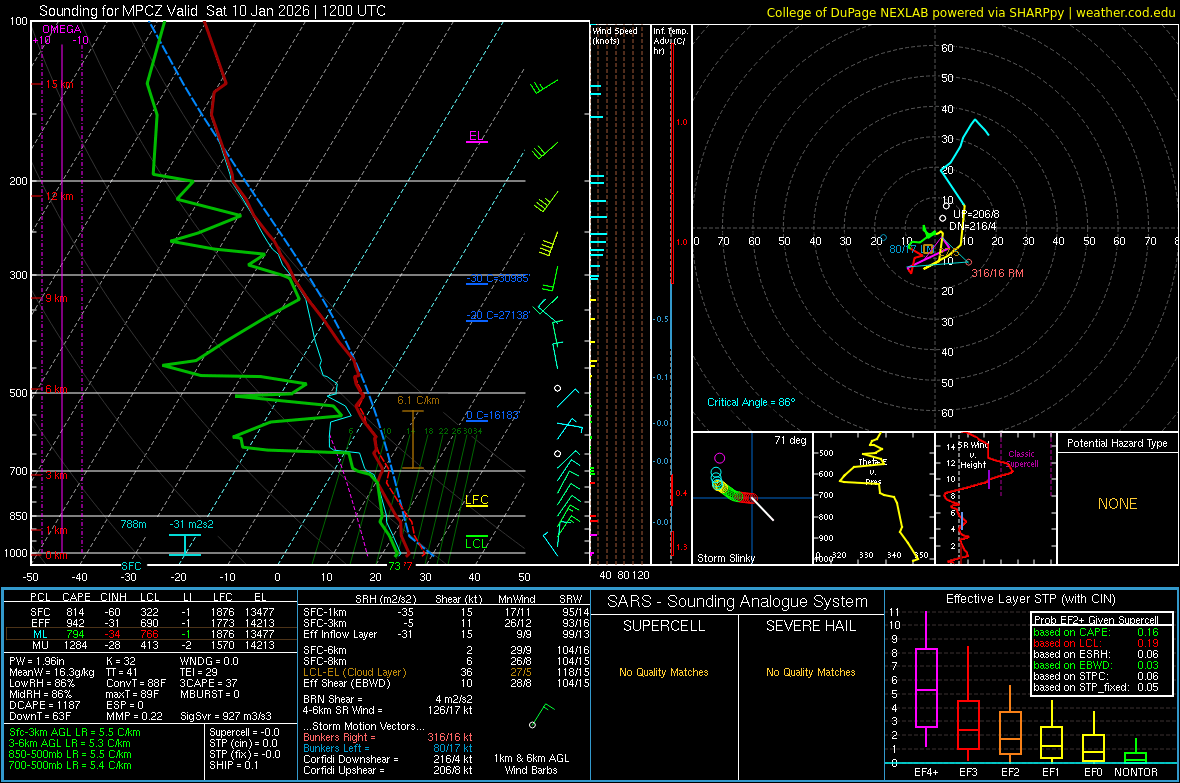1180x783 pixels.
Task: Click the UP=206/8 Corfidi label on hodograph
Action: click(x=976, y=215)
